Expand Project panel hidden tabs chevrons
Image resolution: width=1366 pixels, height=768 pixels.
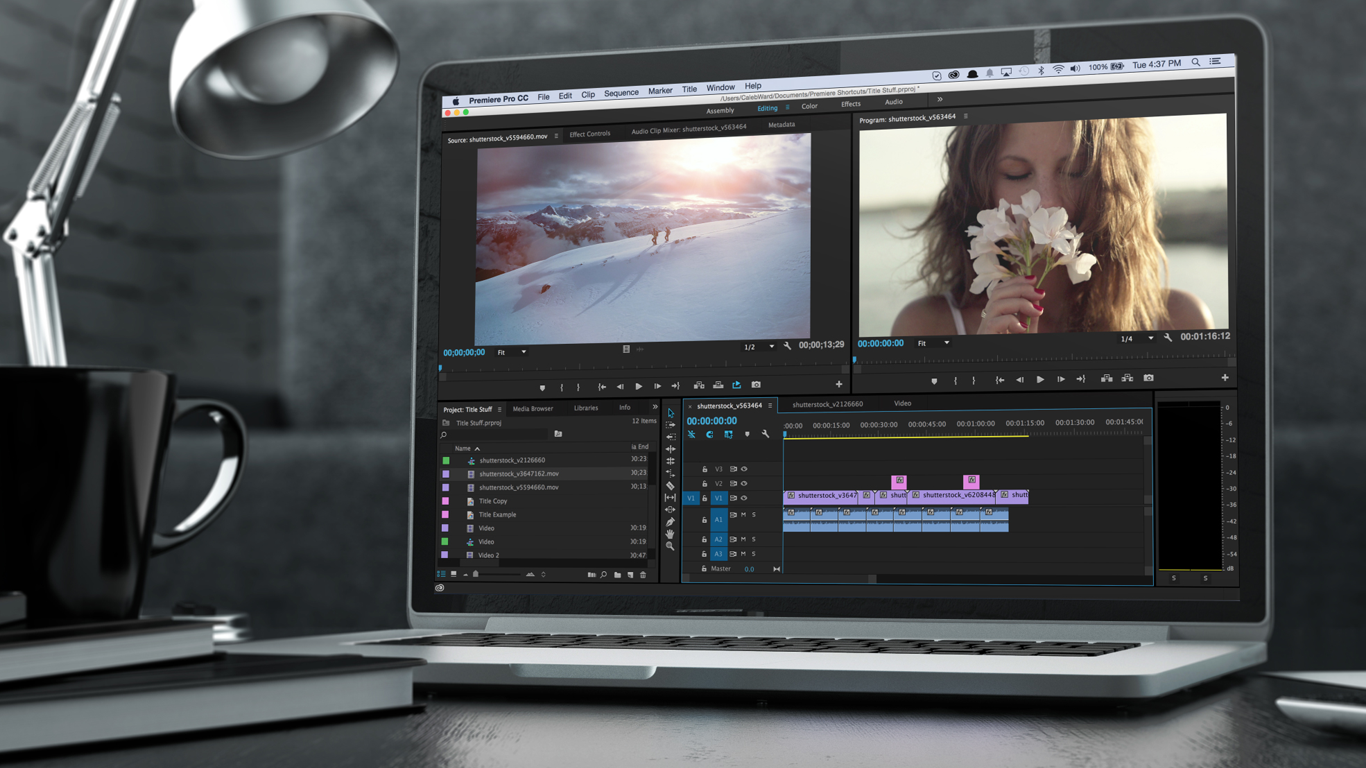pos(655,407)
